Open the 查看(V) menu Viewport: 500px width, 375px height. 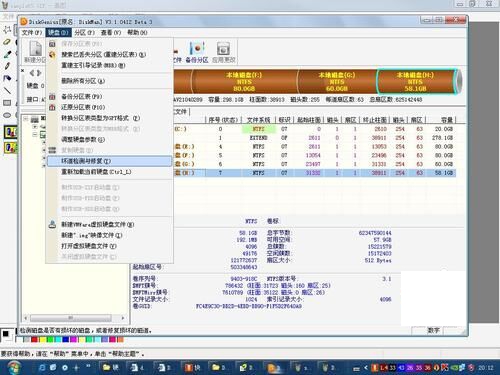click(111, 32)
